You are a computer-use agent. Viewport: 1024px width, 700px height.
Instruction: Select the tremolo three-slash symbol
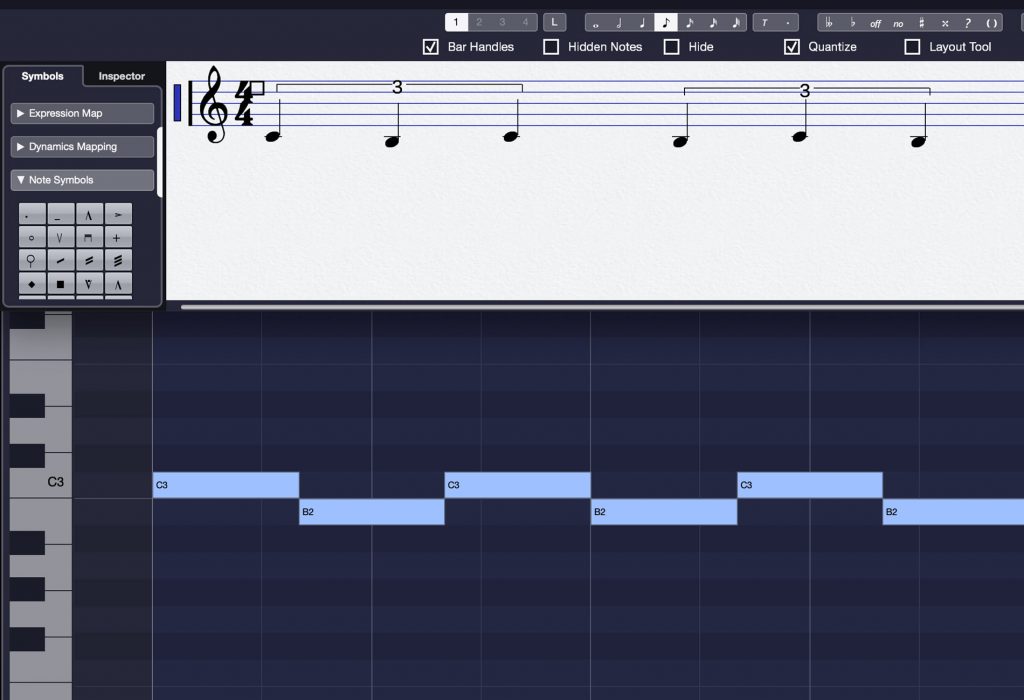[x=118, y=260]
